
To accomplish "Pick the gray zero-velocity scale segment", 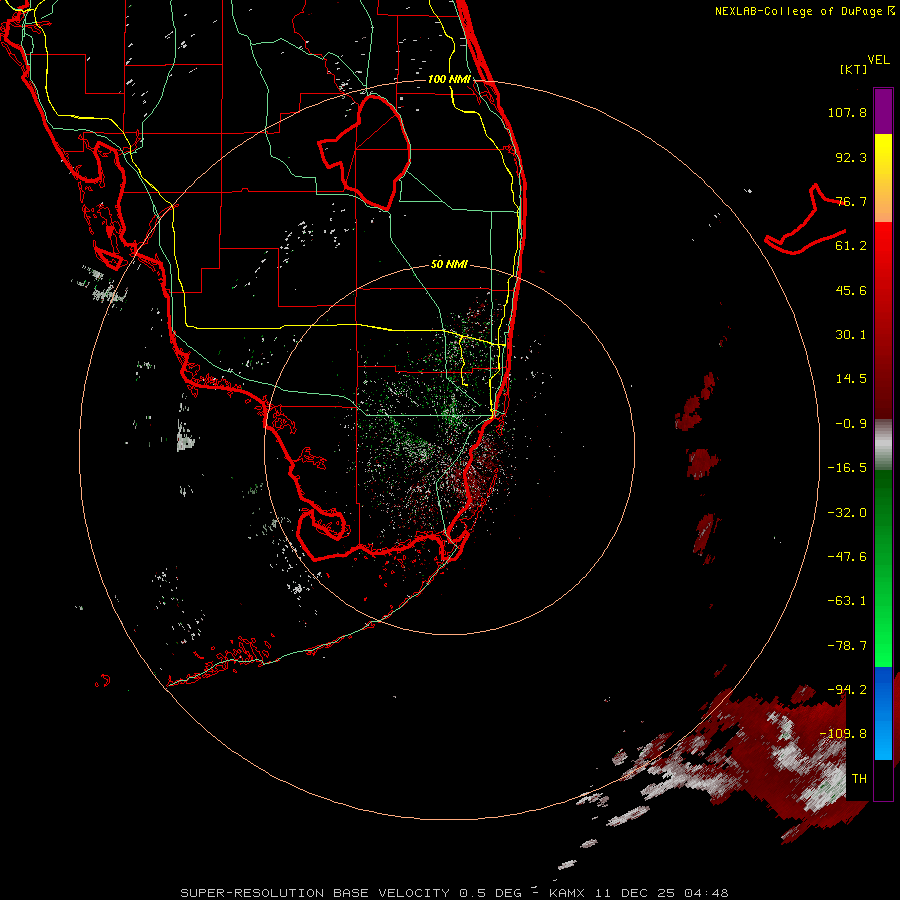I will click(883, 445).
